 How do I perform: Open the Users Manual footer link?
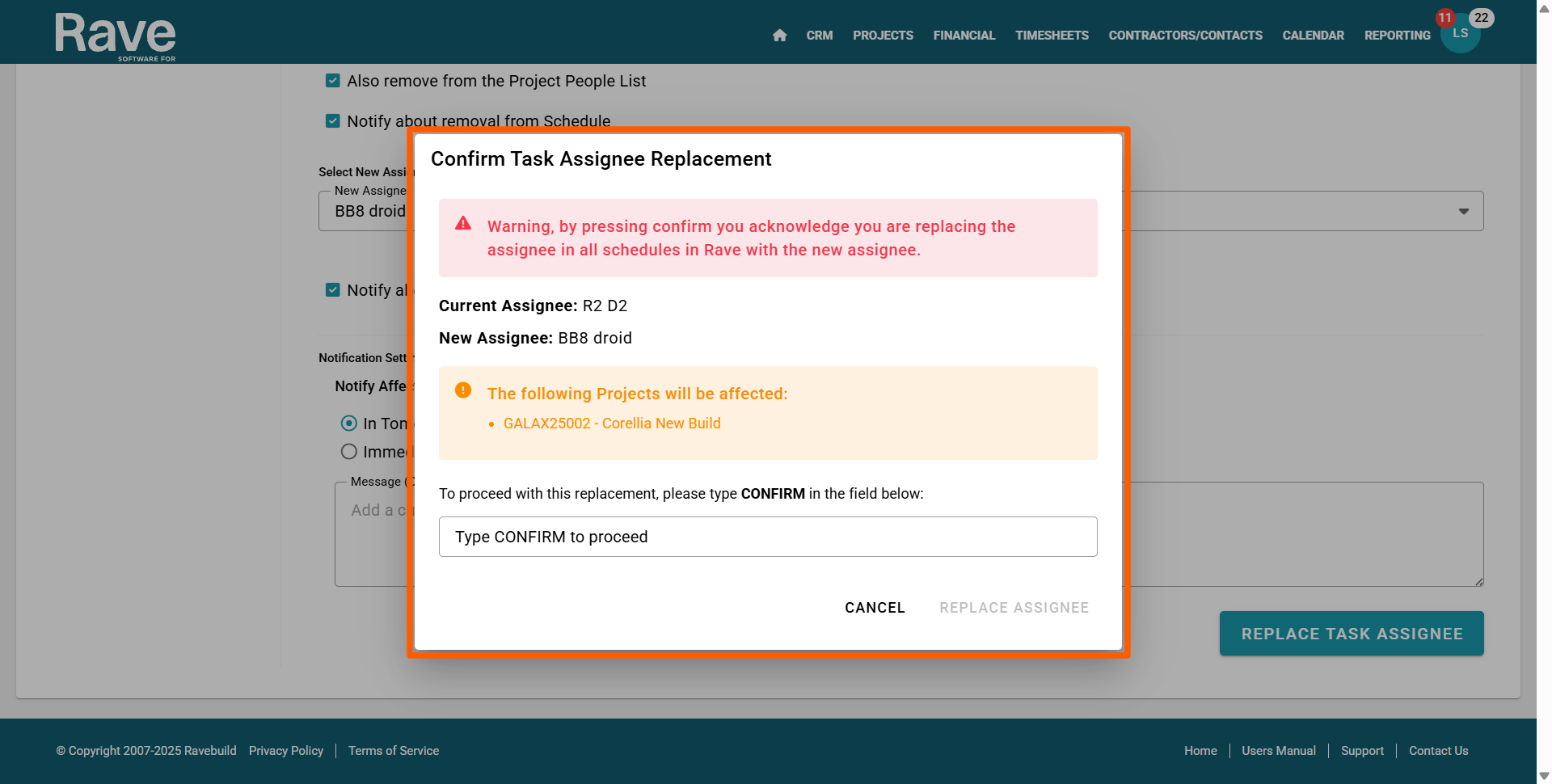(x=1278, y=751)
